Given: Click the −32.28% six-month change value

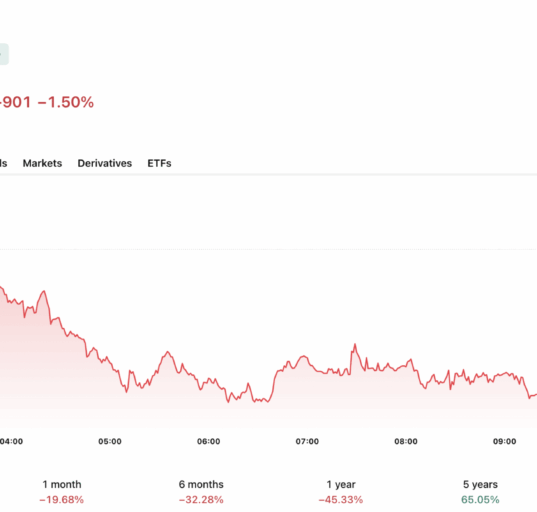Looking at the screenshot, I should pyautogui.click(x=201, y=500).
